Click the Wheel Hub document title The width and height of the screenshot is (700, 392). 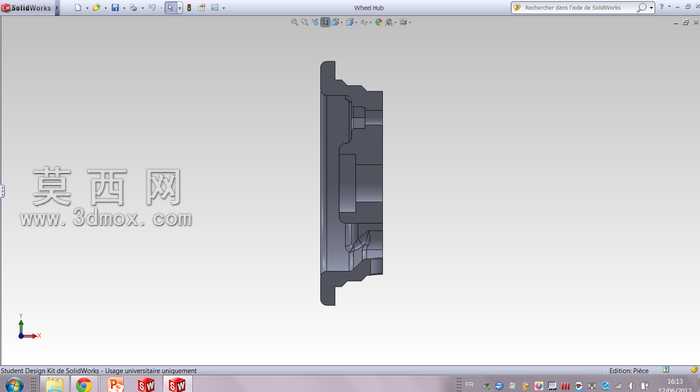369,8
